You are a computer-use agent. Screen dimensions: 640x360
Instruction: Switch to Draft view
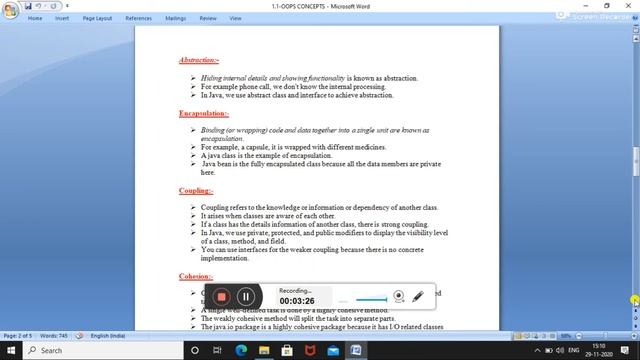pos(553,336)
